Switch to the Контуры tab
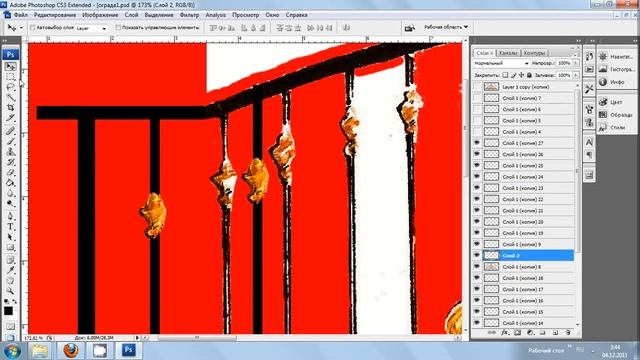The image size is (640, 360). tap(534, 53)
